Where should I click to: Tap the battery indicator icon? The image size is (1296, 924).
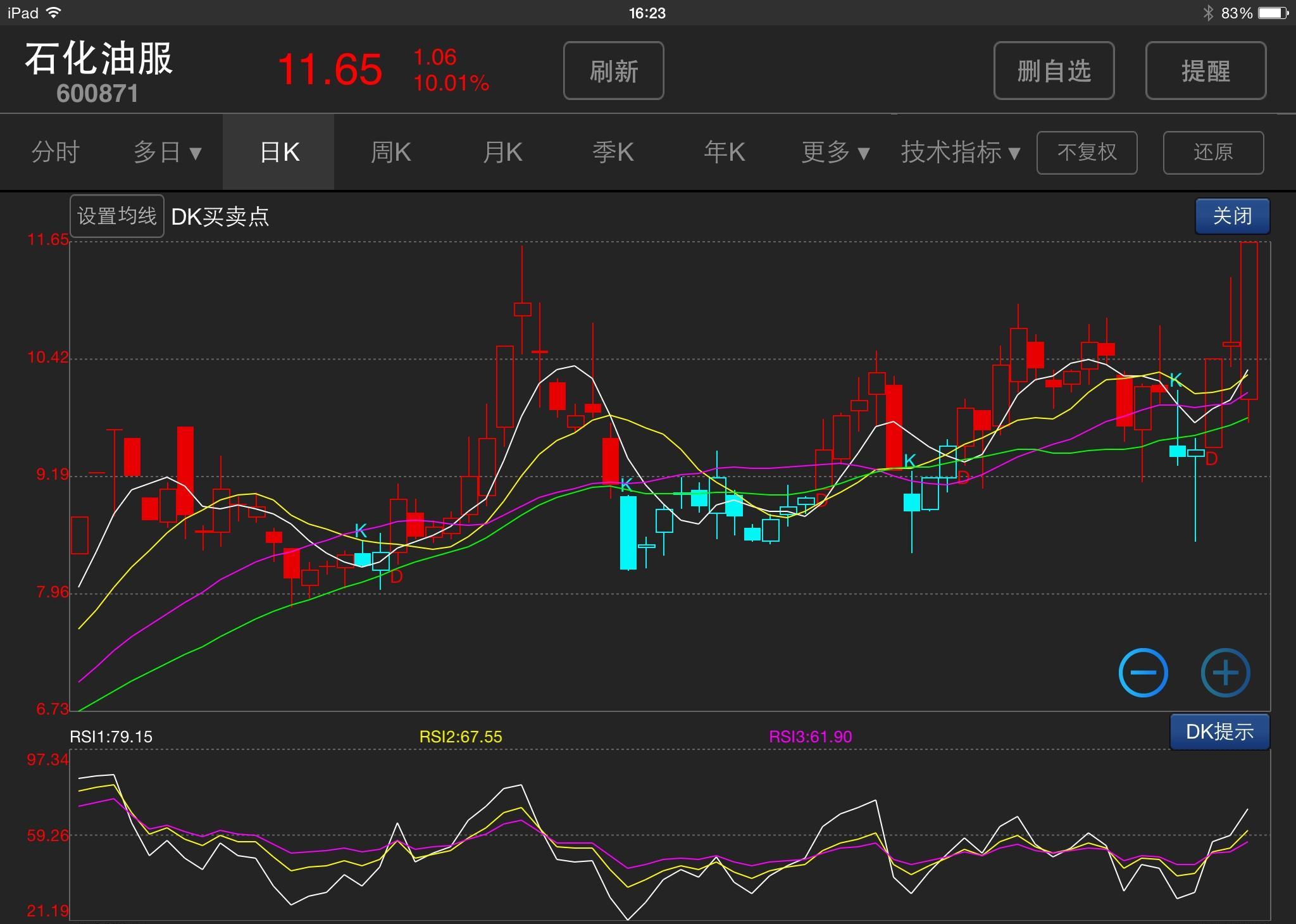click(1273, 13)
